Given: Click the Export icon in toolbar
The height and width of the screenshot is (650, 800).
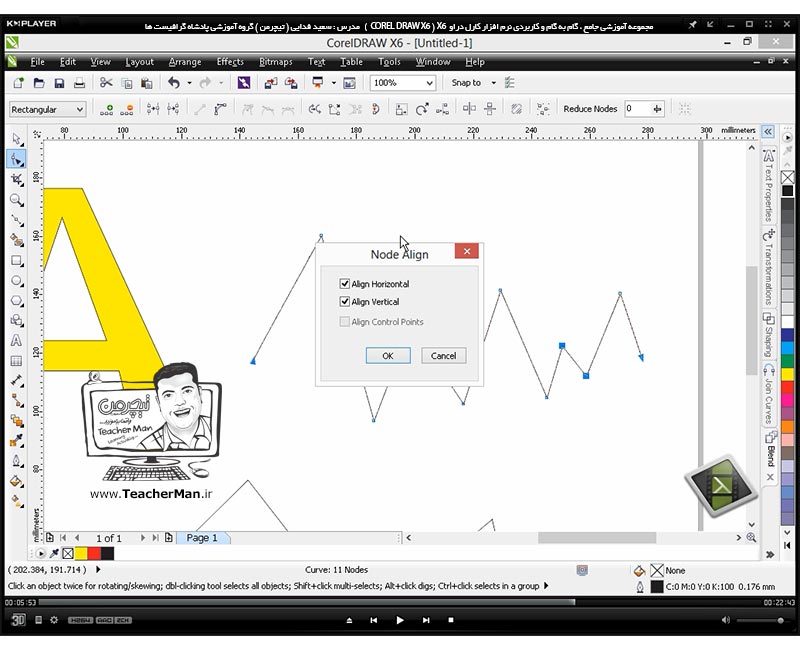Looking at the screenshot, I should pyautogui.click(x=291, y=83).
